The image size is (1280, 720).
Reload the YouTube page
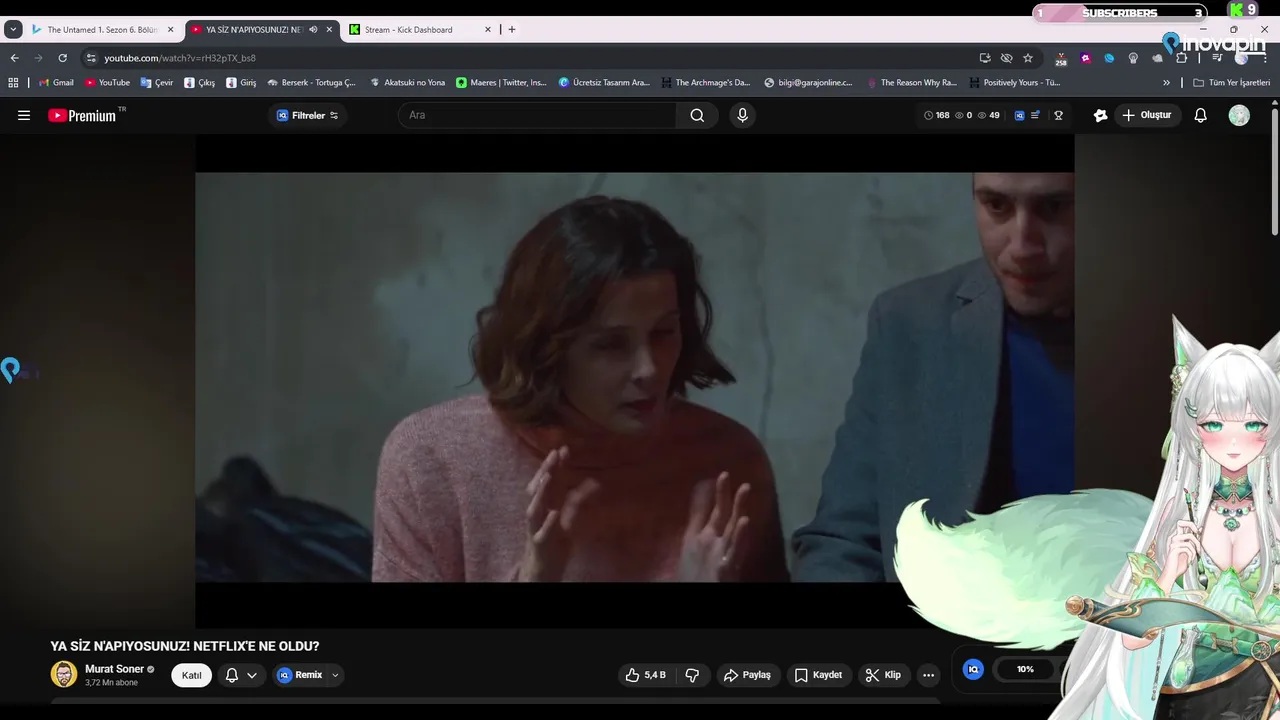pos(62,58)
